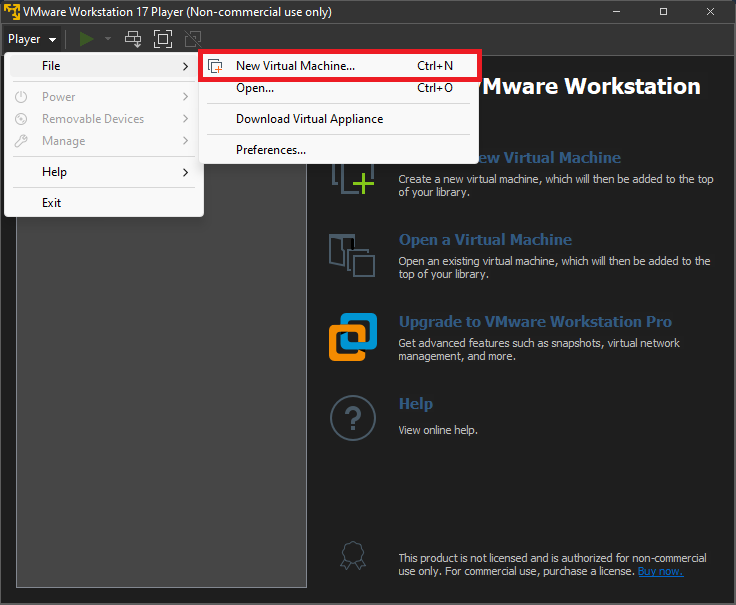Click the VMware Workstation Pro logo icon
The width and height of the screenshot is (736, 605).
click(x=353, y=337)
